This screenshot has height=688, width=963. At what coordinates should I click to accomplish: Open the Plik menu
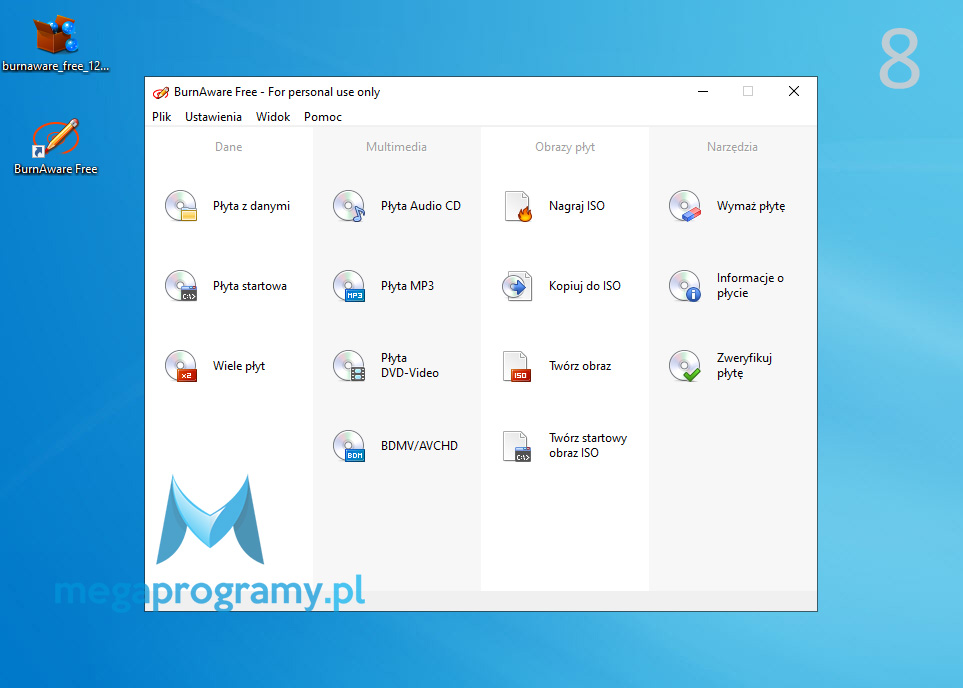[162, 117]
